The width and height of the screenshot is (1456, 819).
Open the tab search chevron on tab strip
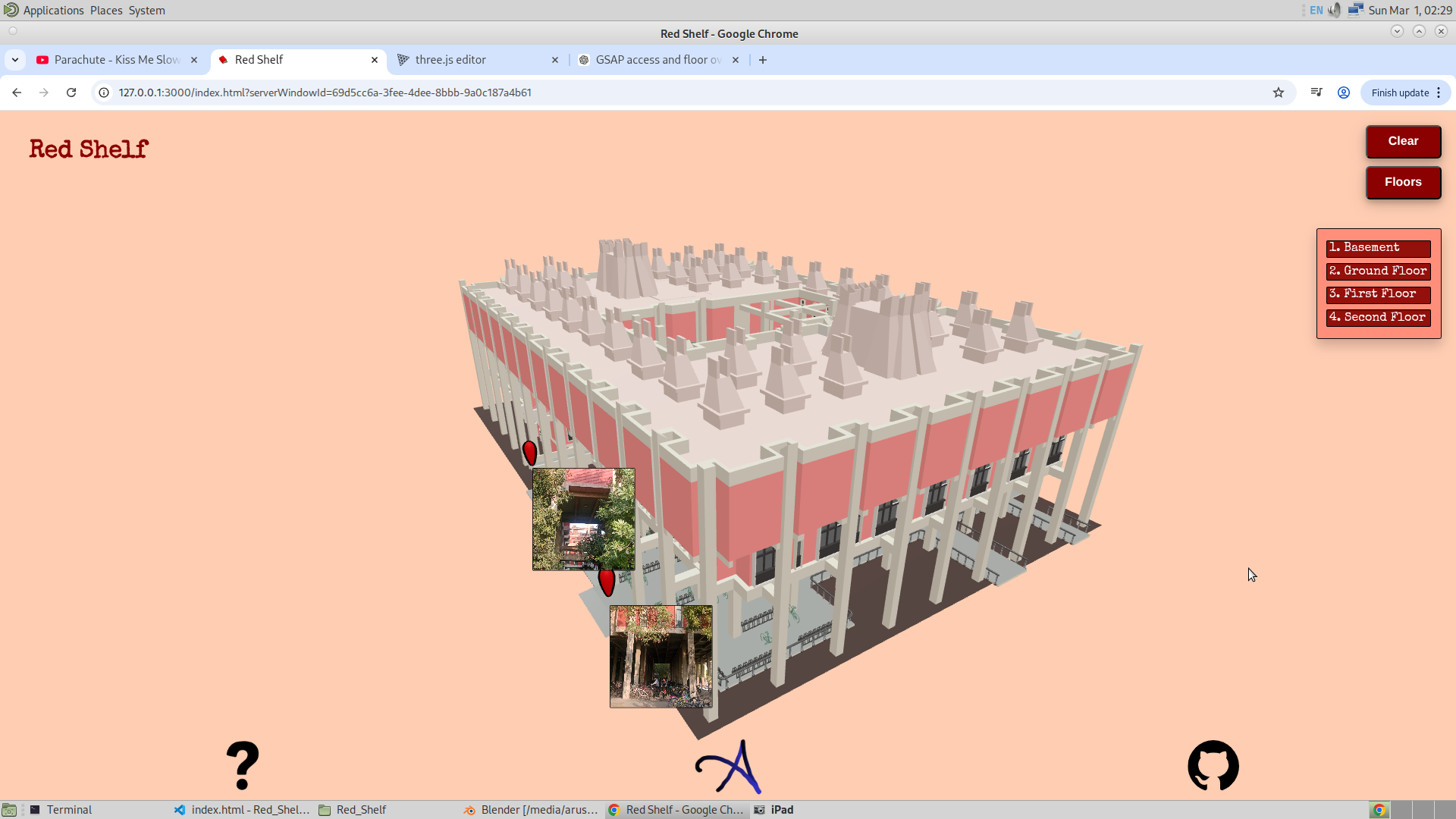point(15,59)
